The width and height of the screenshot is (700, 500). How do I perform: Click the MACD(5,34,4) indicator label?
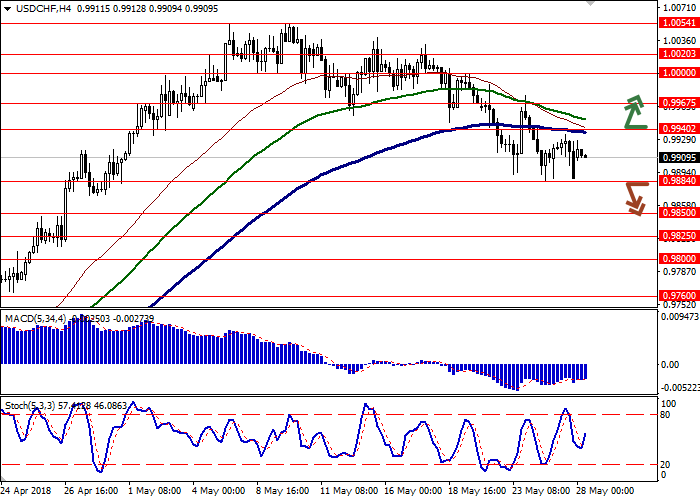coord(35,318)
